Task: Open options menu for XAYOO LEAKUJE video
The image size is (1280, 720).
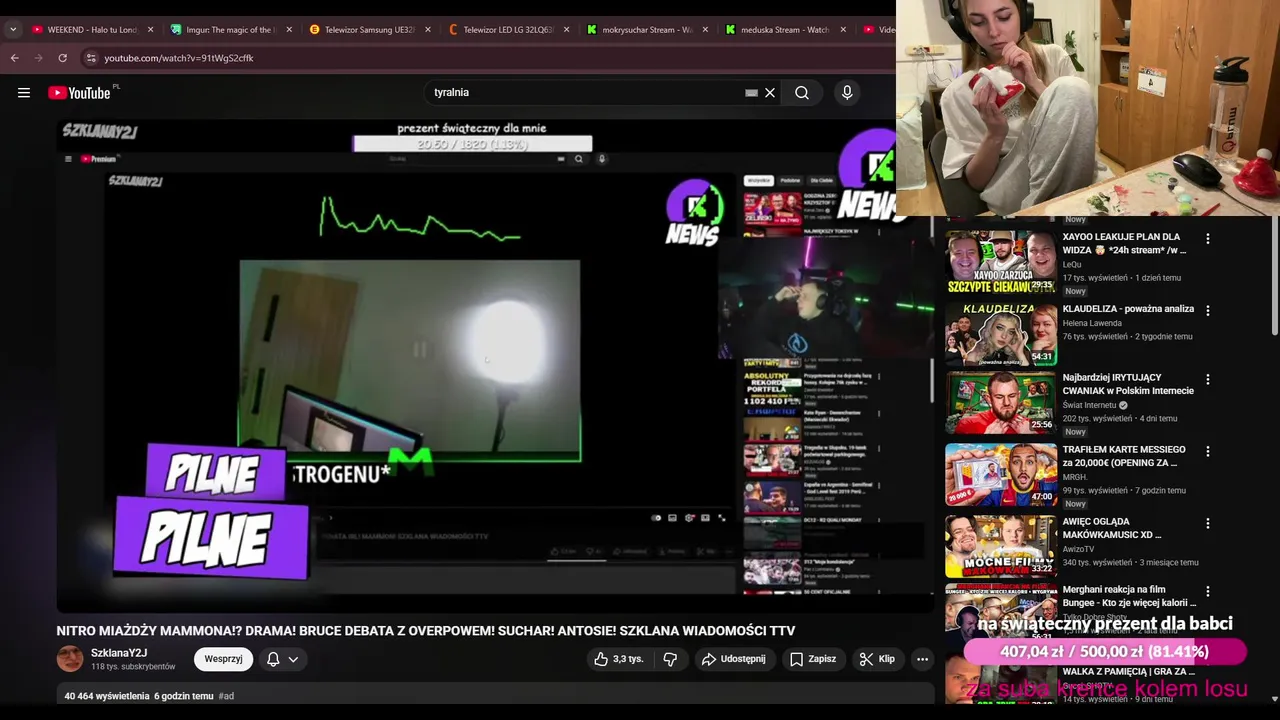Action: coord(1208,239)
